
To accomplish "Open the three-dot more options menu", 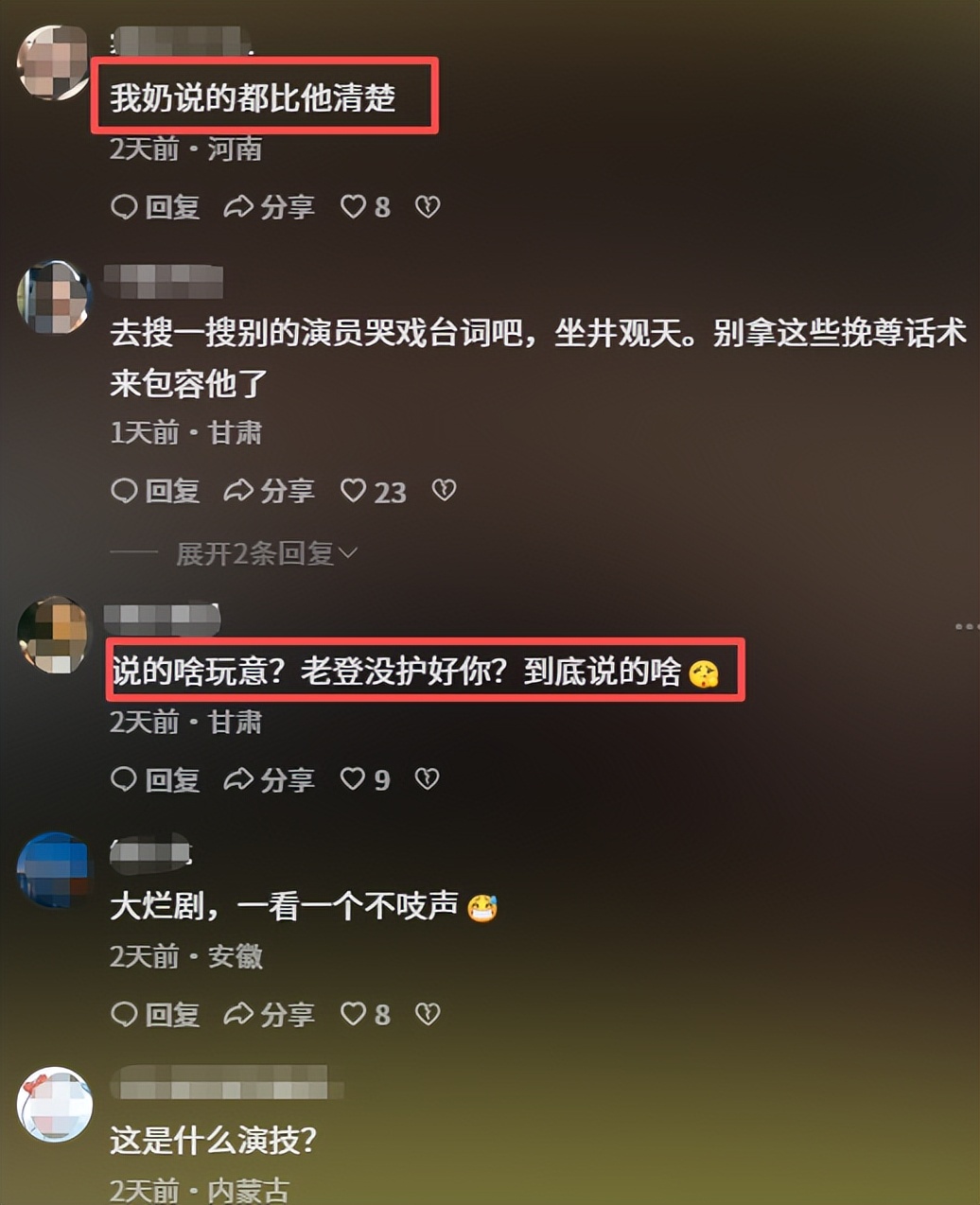I will coord(966,626).
